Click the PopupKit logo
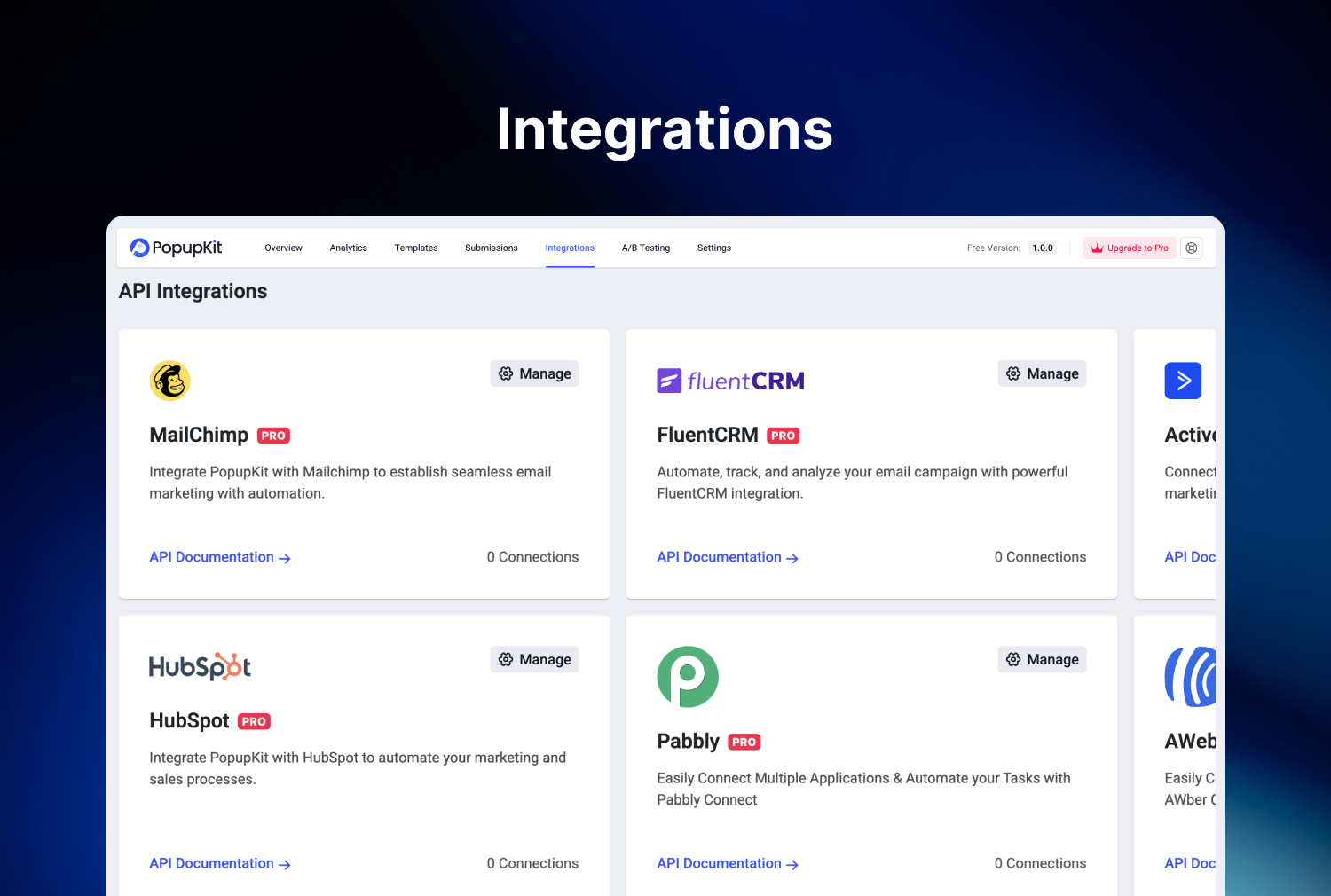Image resolution: width=1331 pixels, height=896 pixels. click(176, 248)
